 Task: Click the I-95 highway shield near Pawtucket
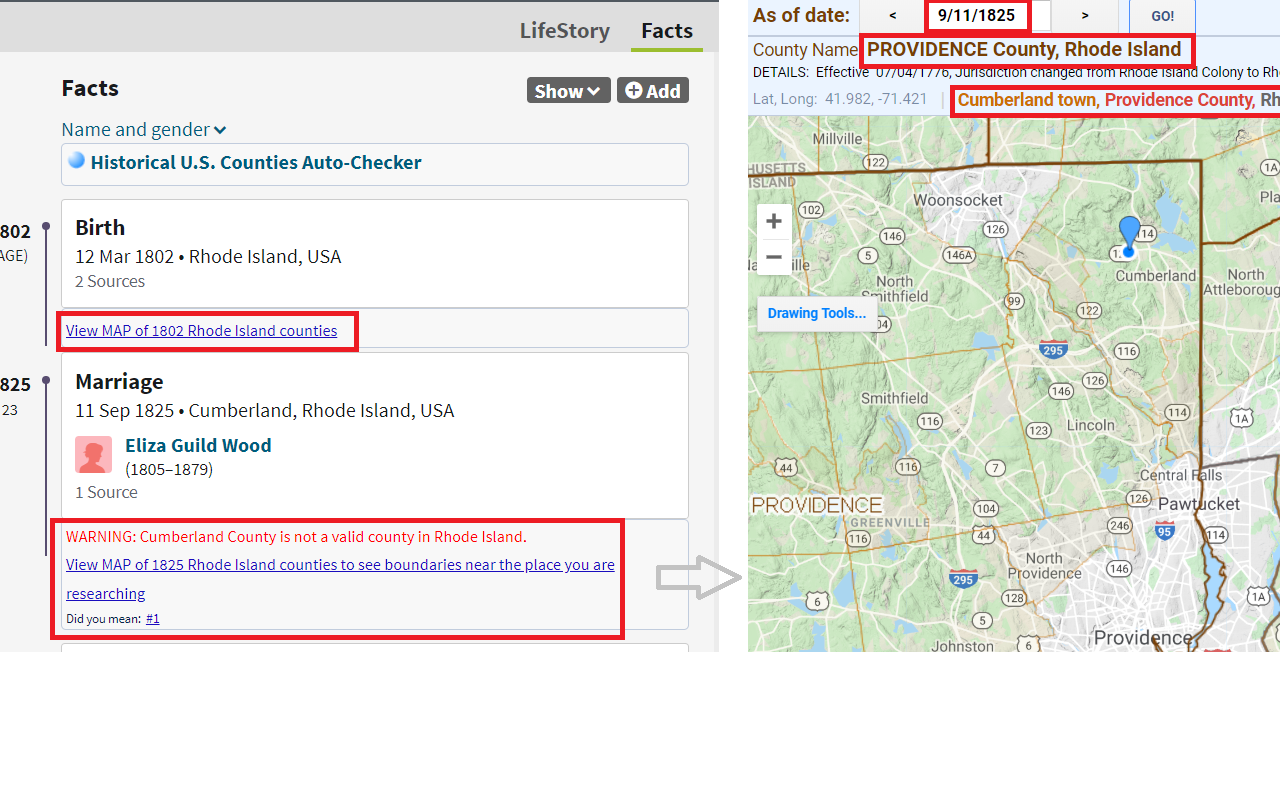tap(1165, 531)
